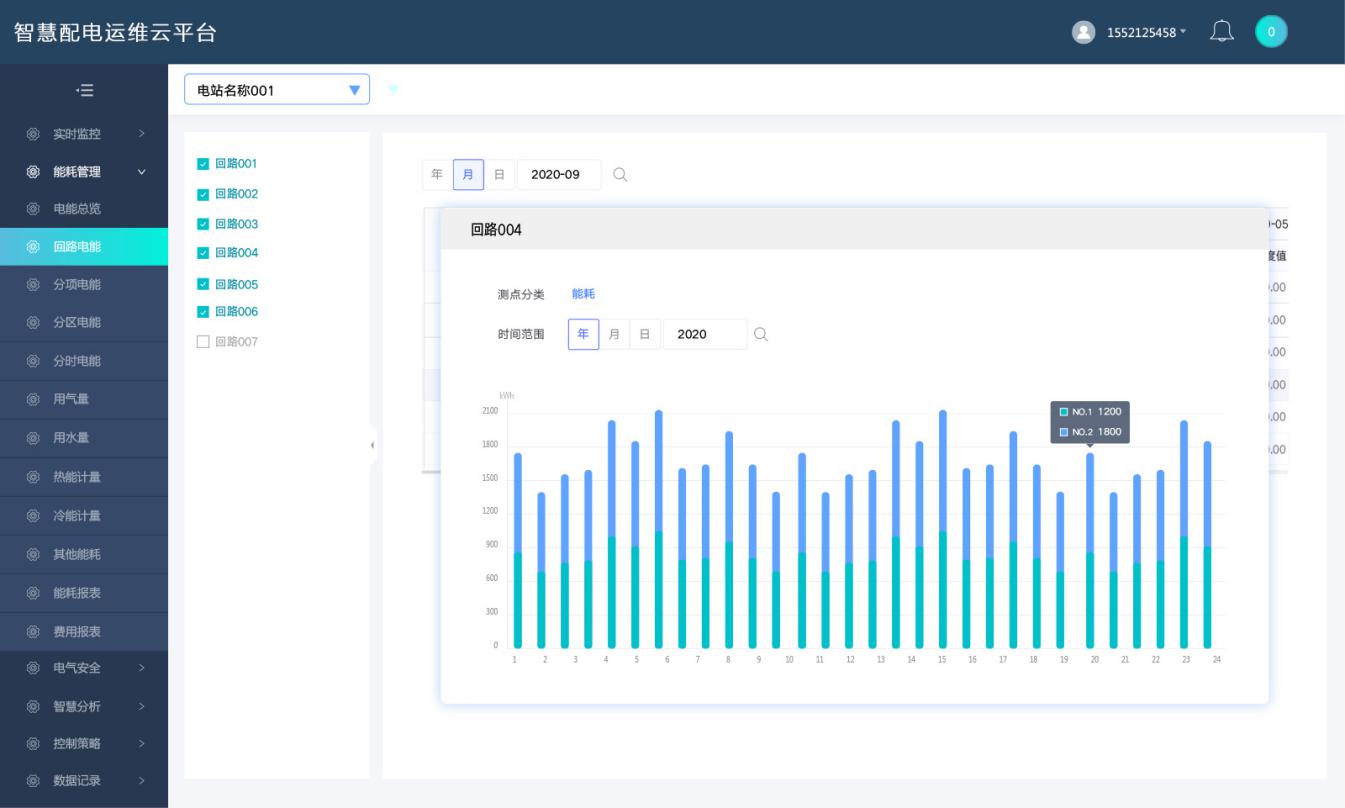Click the gear icon beside 回路电能
1345x808 pixels.
click(33, 247)
